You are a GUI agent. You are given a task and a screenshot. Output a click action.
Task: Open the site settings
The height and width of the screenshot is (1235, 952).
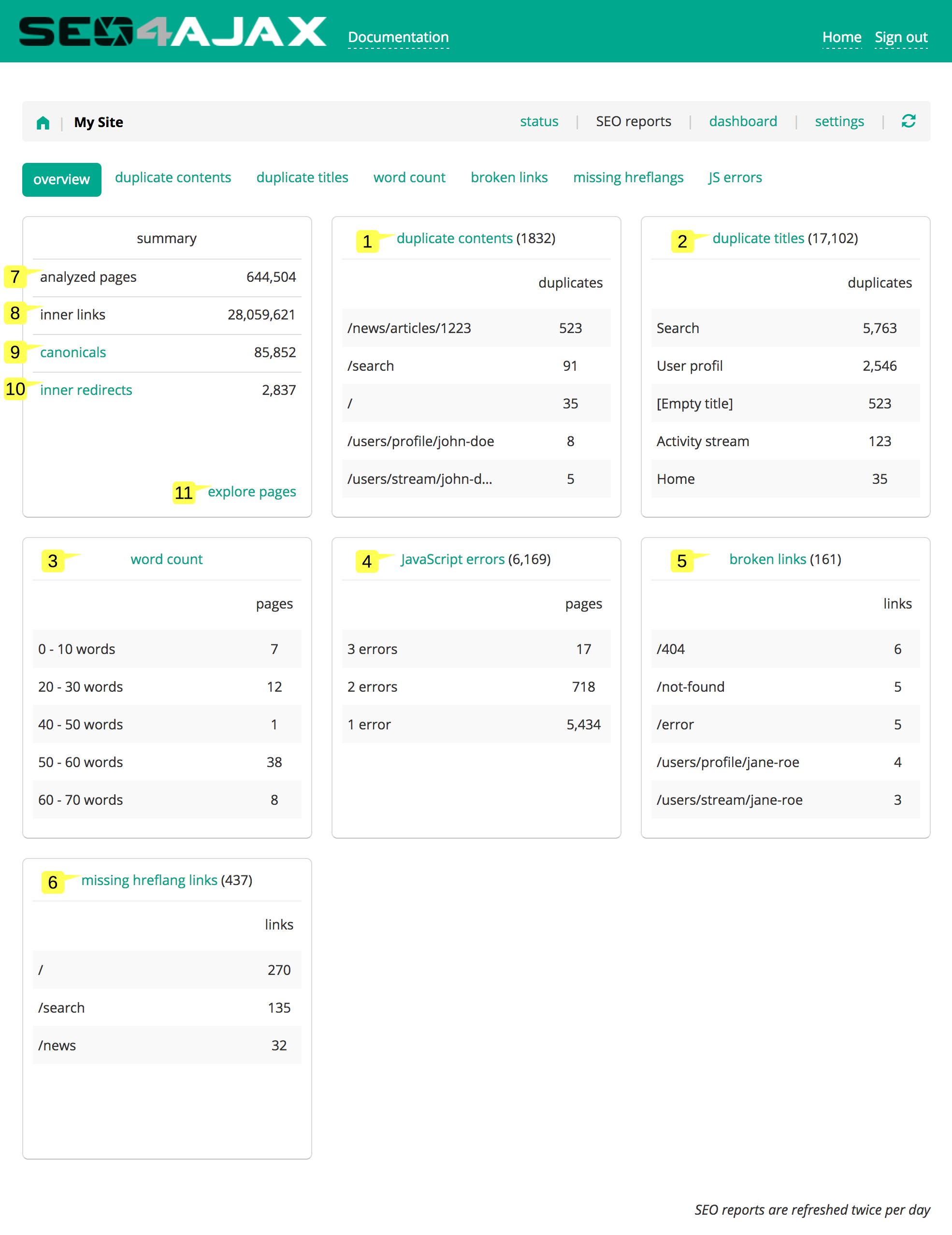[839, 121]
